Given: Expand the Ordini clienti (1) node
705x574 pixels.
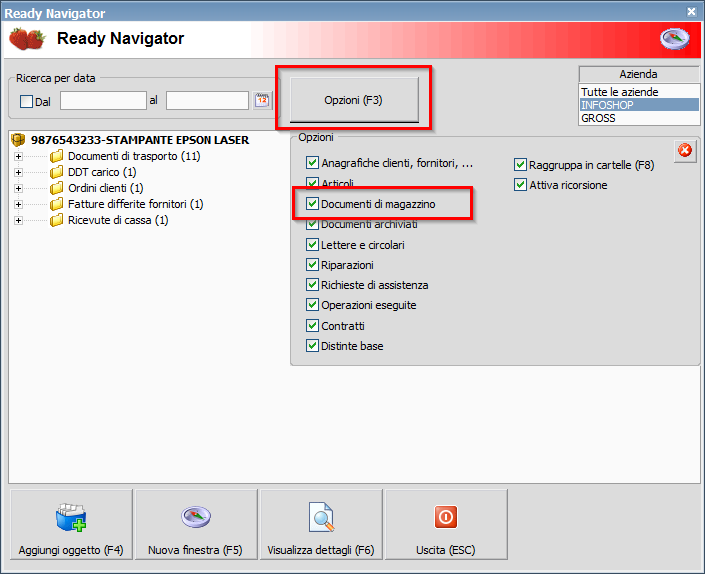Looking at the screenshot, I should coord(18,188).
